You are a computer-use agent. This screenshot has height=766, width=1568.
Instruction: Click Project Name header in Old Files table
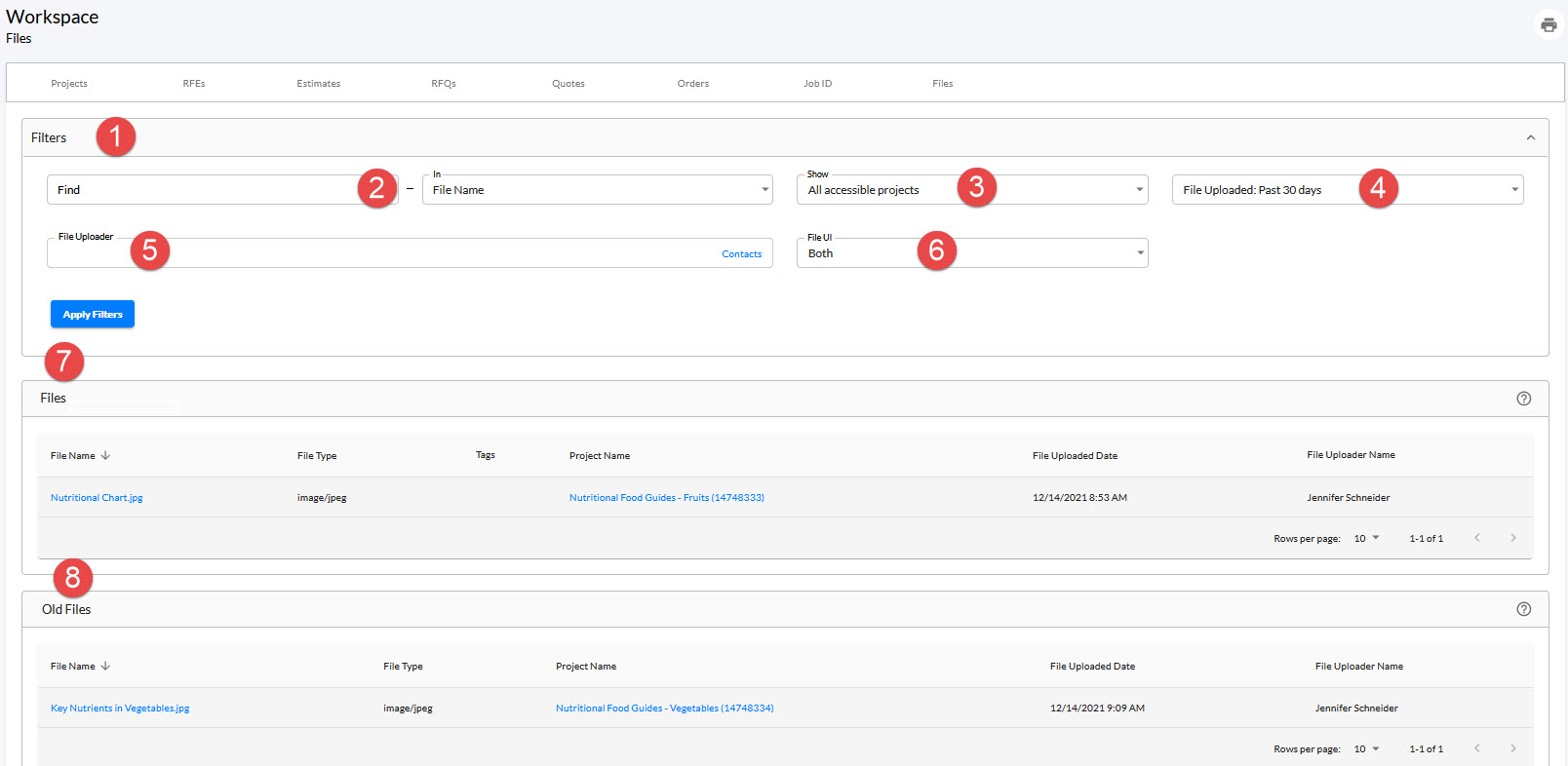(x=586, y=667)
